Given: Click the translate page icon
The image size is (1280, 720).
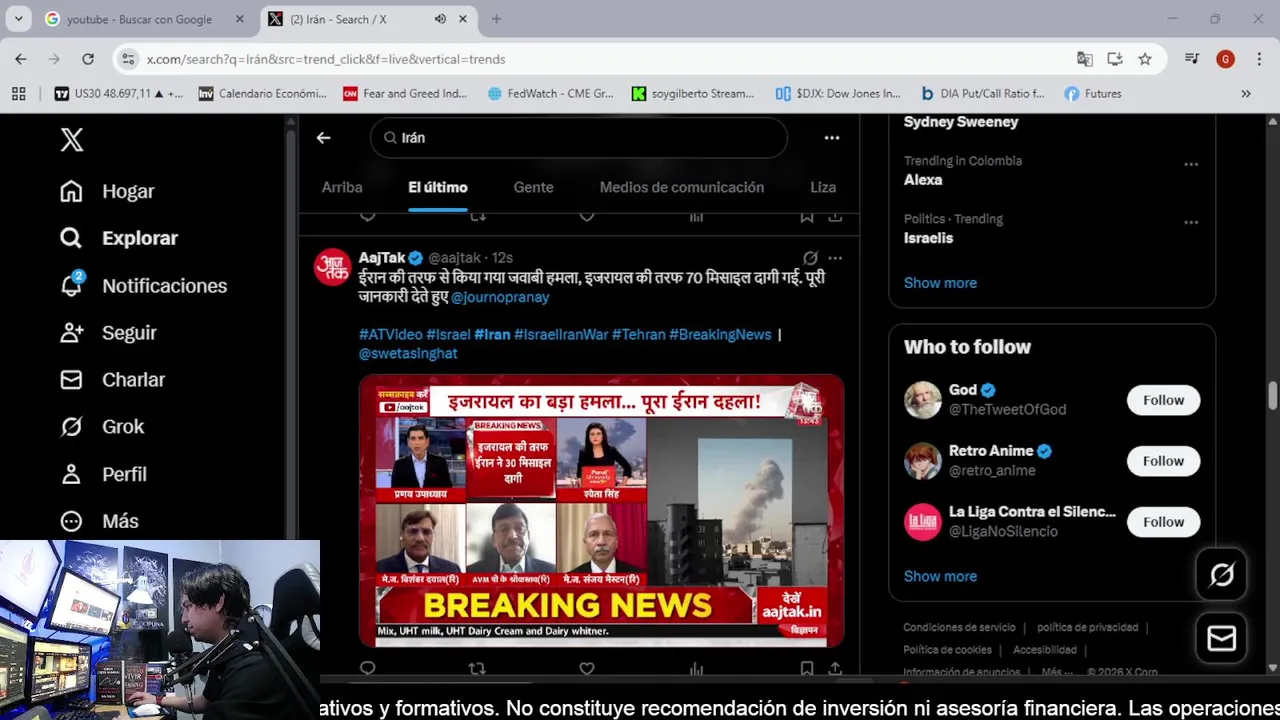Looking at the screenshot, I should (1084, 59).
